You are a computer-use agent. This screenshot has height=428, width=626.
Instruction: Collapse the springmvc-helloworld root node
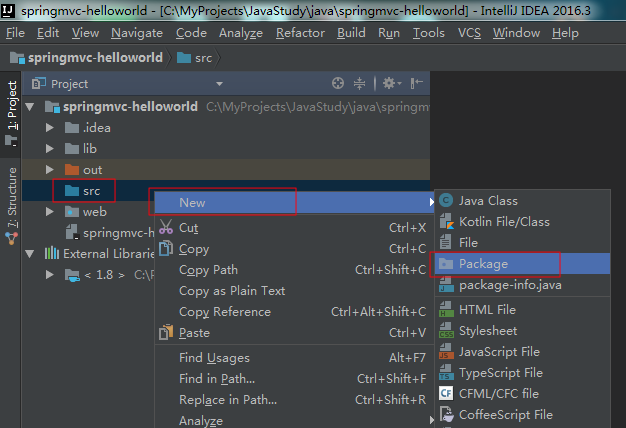point(29,107)
